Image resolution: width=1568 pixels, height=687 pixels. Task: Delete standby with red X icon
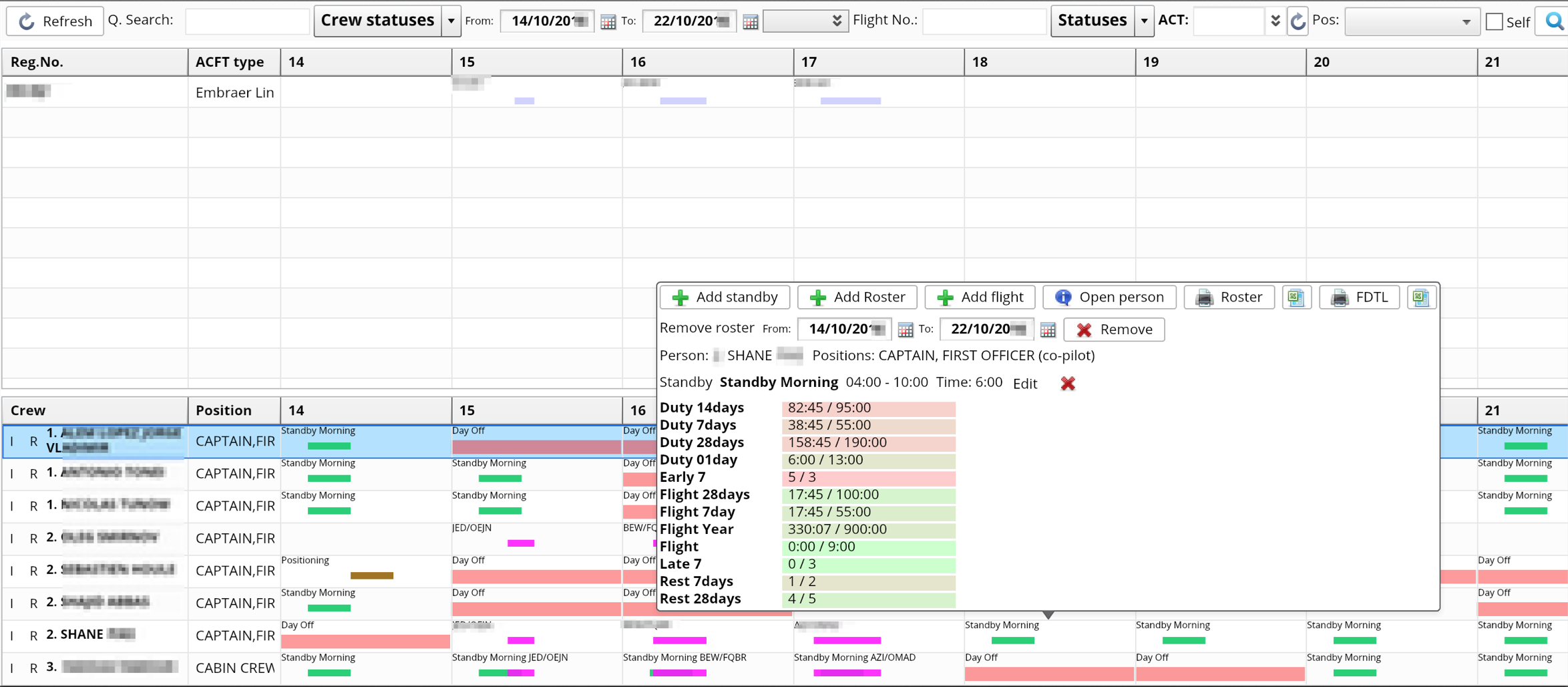(x=1068, y=383)
